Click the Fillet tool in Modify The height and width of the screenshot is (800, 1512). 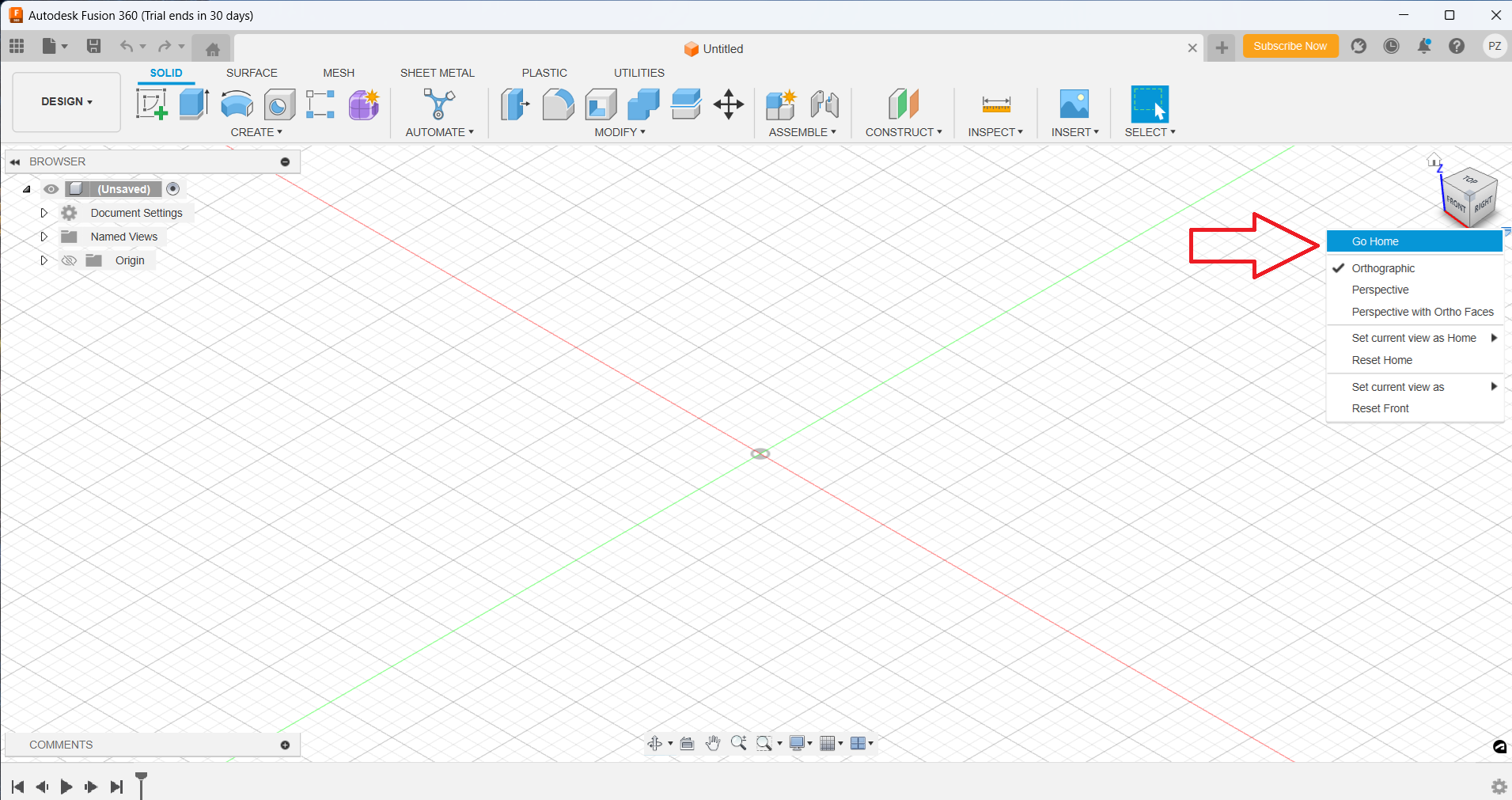coord(558,104)
